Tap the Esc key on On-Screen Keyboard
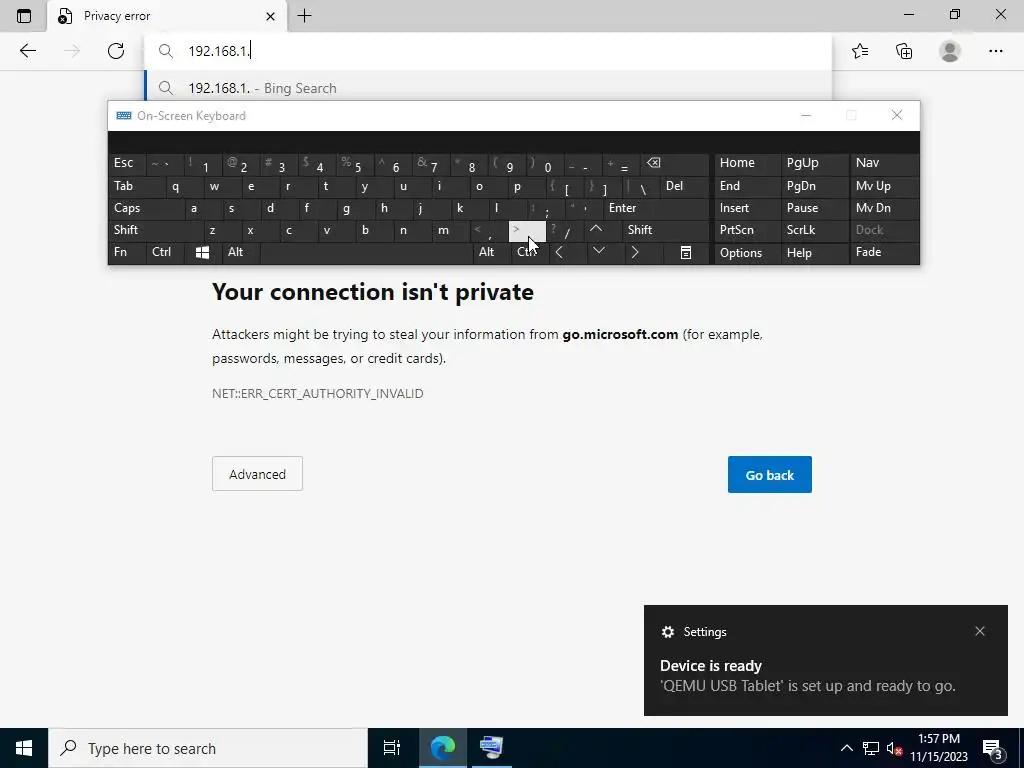The width and height of the screenshot is (1024, 768). coord(127,164)
